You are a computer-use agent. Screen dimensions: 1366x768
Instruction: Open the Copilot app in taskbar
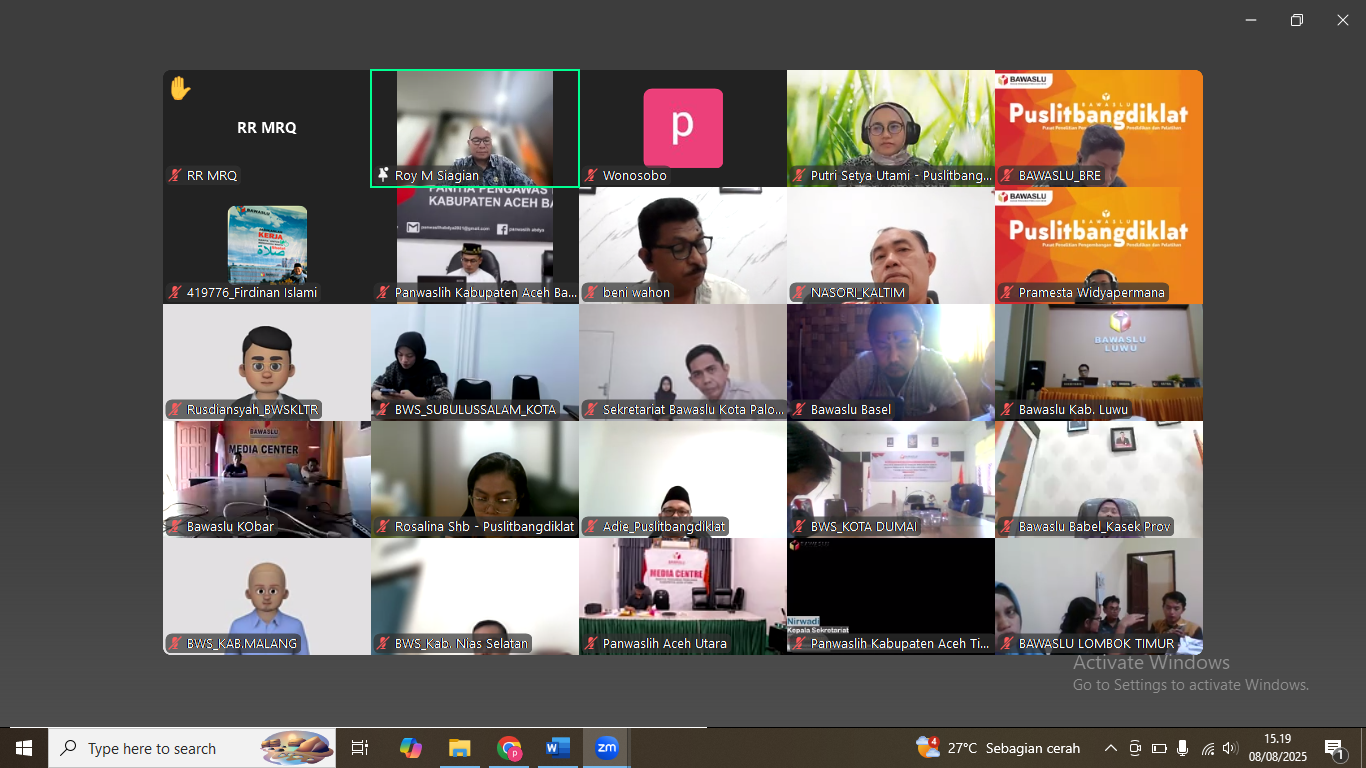410,748
